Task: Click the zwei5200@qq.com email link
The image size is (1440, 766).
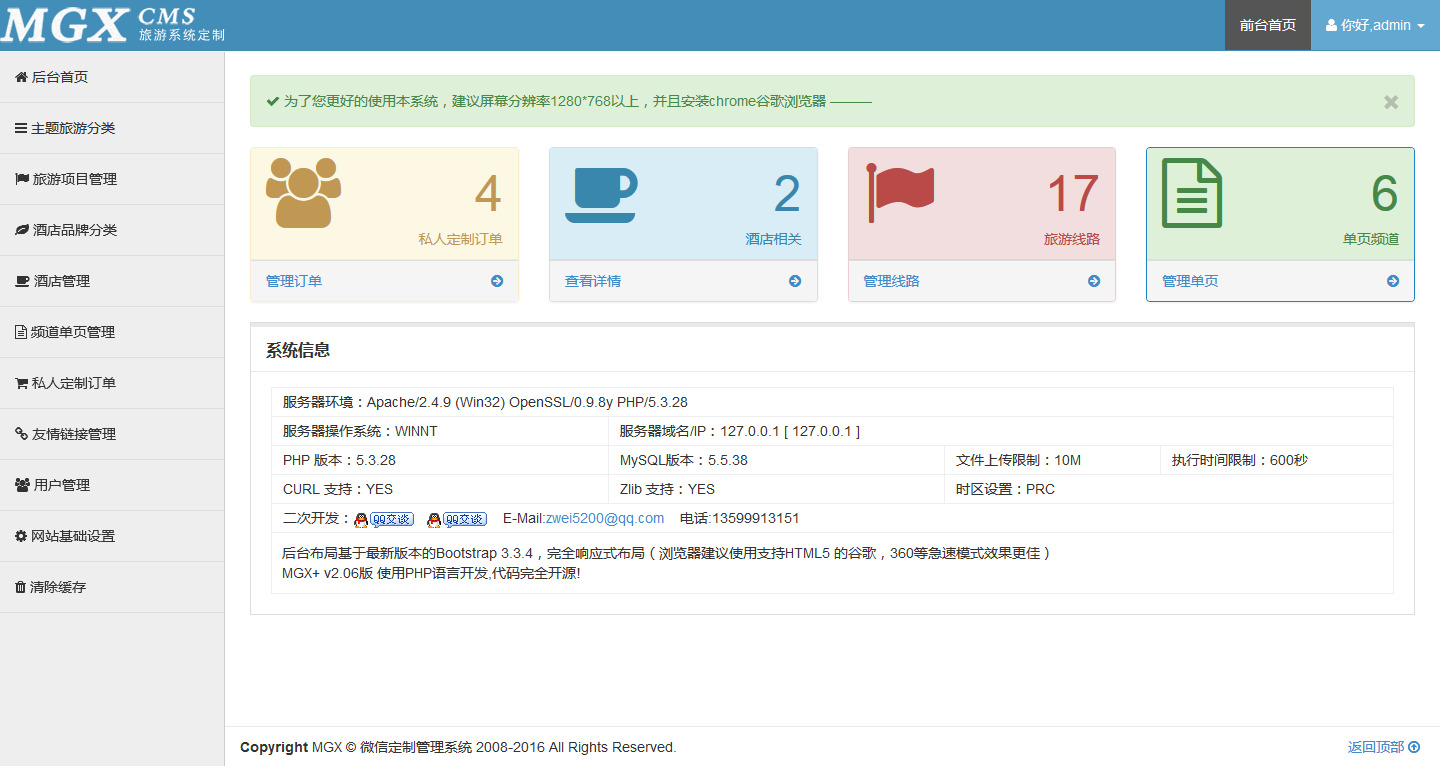Action: click(604, 518)
